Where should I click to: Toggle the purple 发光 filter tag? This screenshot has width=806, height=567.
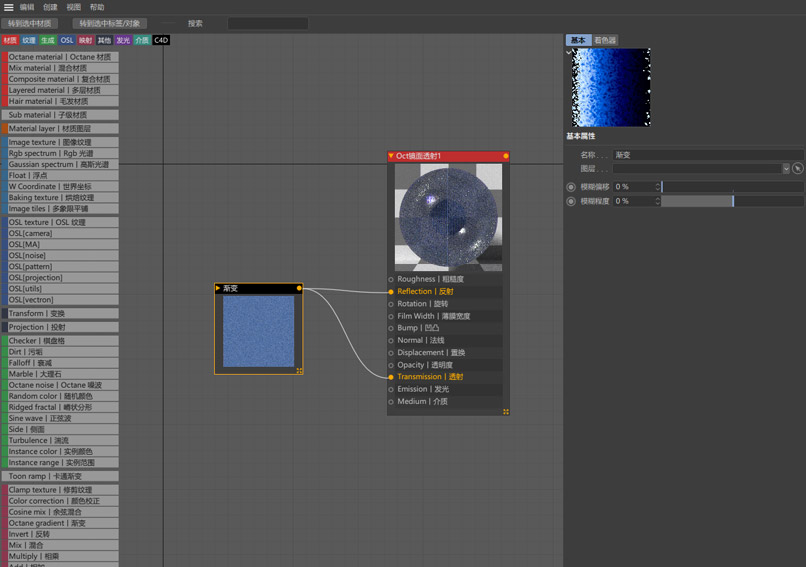(x=123, y=40)
